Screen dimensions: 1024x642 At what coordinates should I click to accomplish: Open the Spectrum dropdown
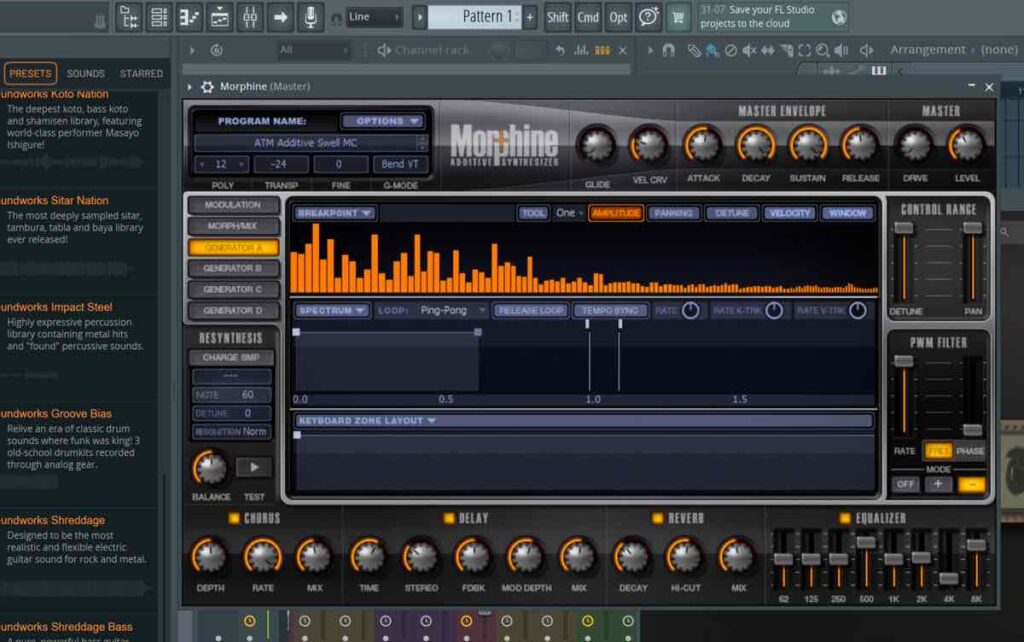[332, 311]
